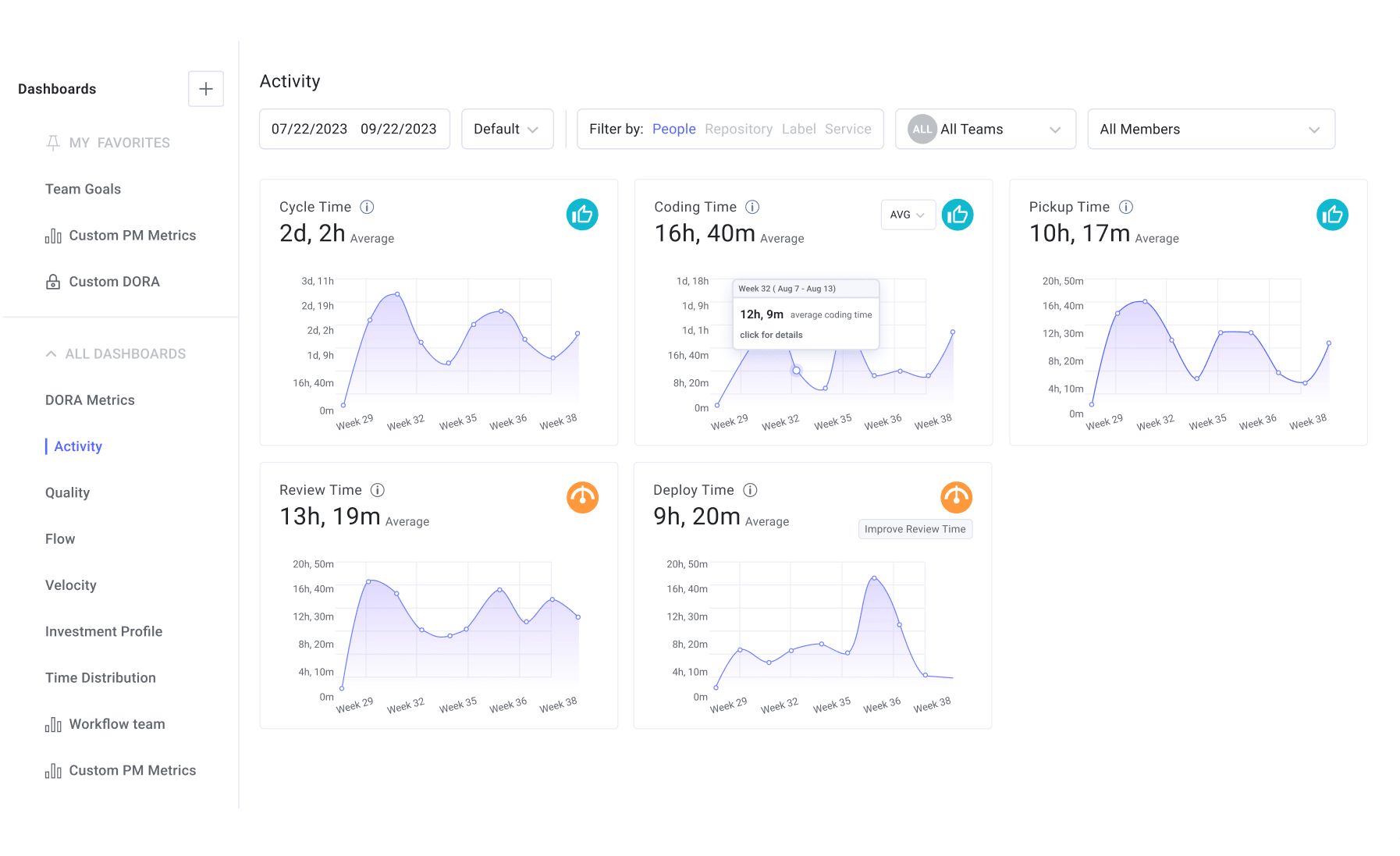Click the pin icon beside MY FAVORITES
This screenshot has height=856, width=1400.
pos(52,142)
